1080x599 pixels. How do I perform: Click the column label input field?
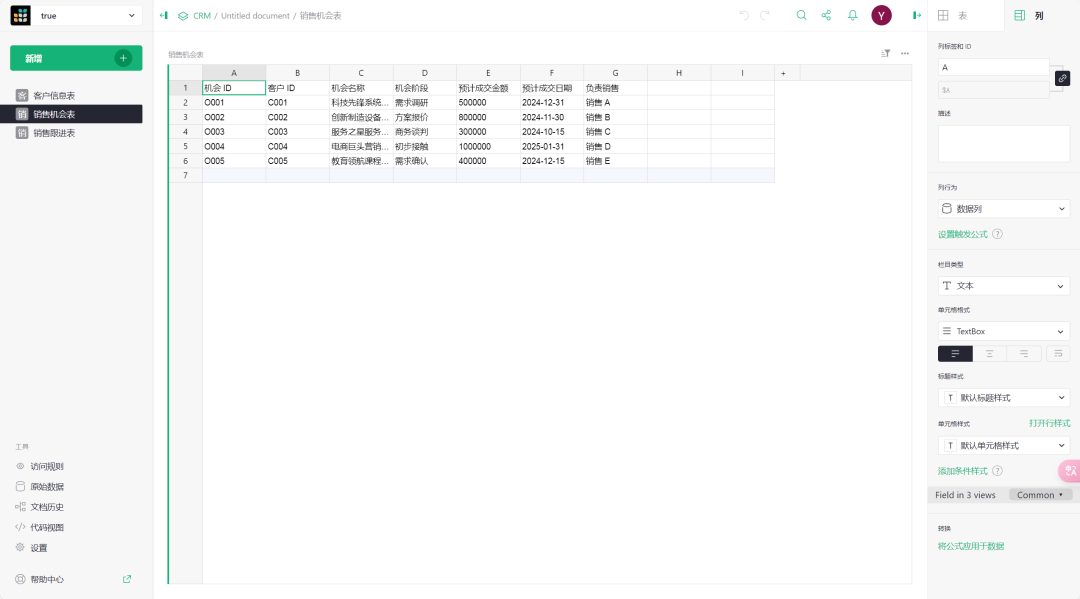coord(993,67)
